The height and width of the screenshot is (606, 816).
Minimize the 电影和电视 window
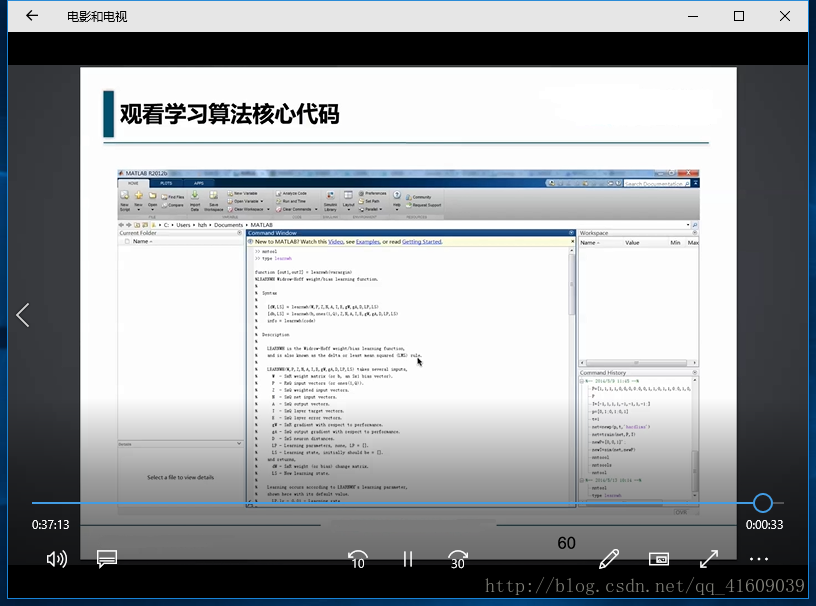point(693,16)
